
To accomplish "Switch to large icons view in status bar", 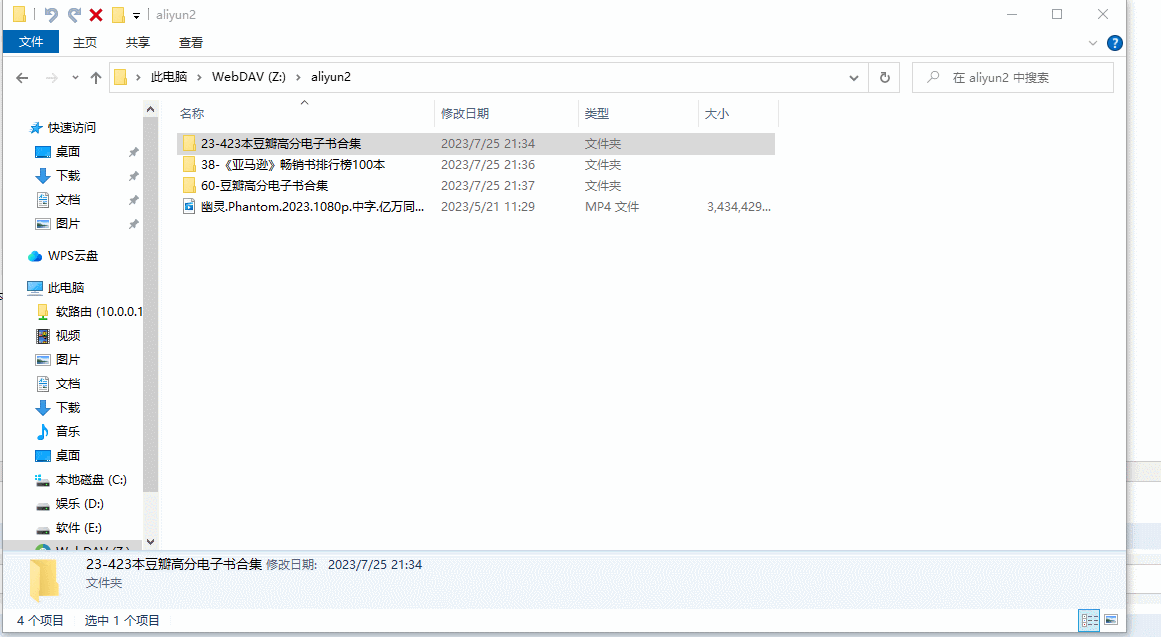I will click(1111, 620).
